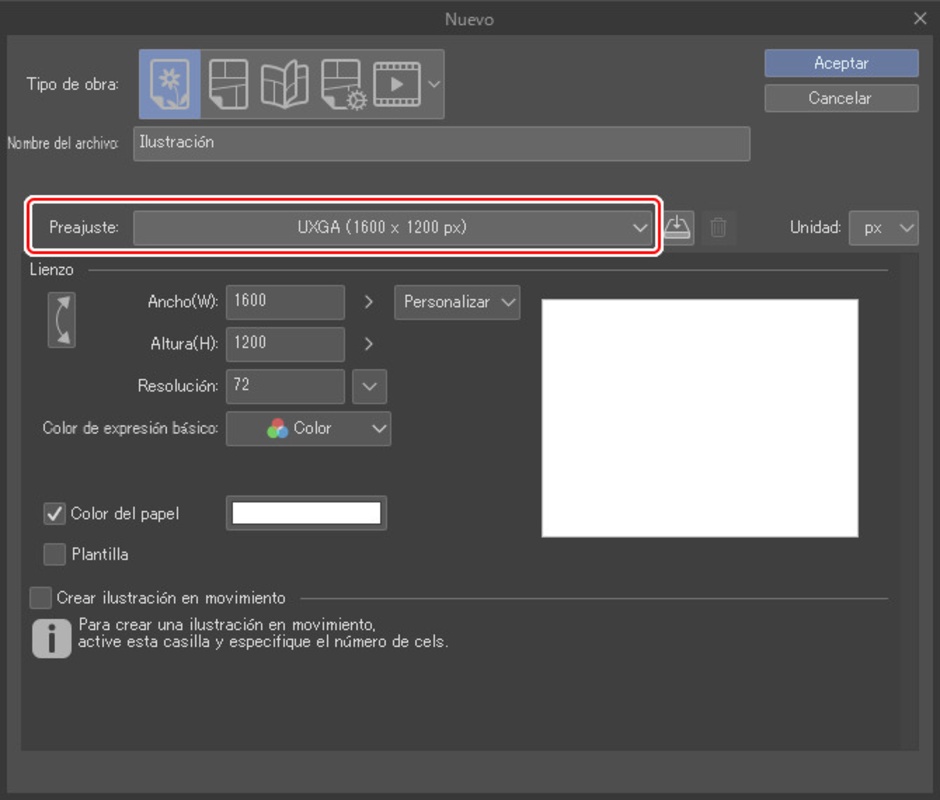The image size is (940, 800).
Task: Click the Cancelar button
Action: (841, 98)
